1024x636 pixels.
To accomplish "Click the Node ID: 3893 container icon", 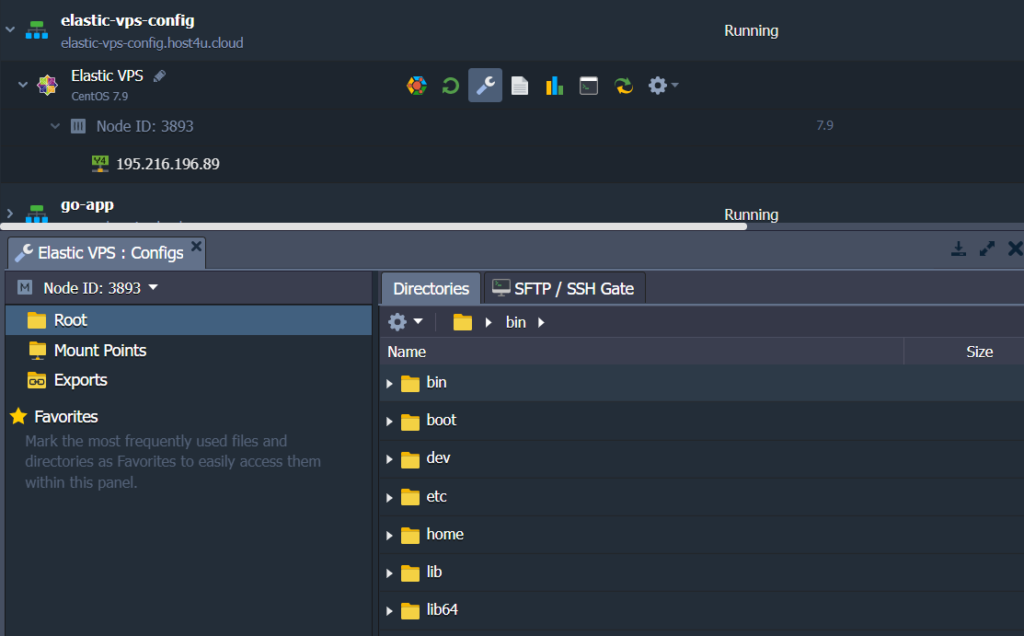I will coord(78,126).
